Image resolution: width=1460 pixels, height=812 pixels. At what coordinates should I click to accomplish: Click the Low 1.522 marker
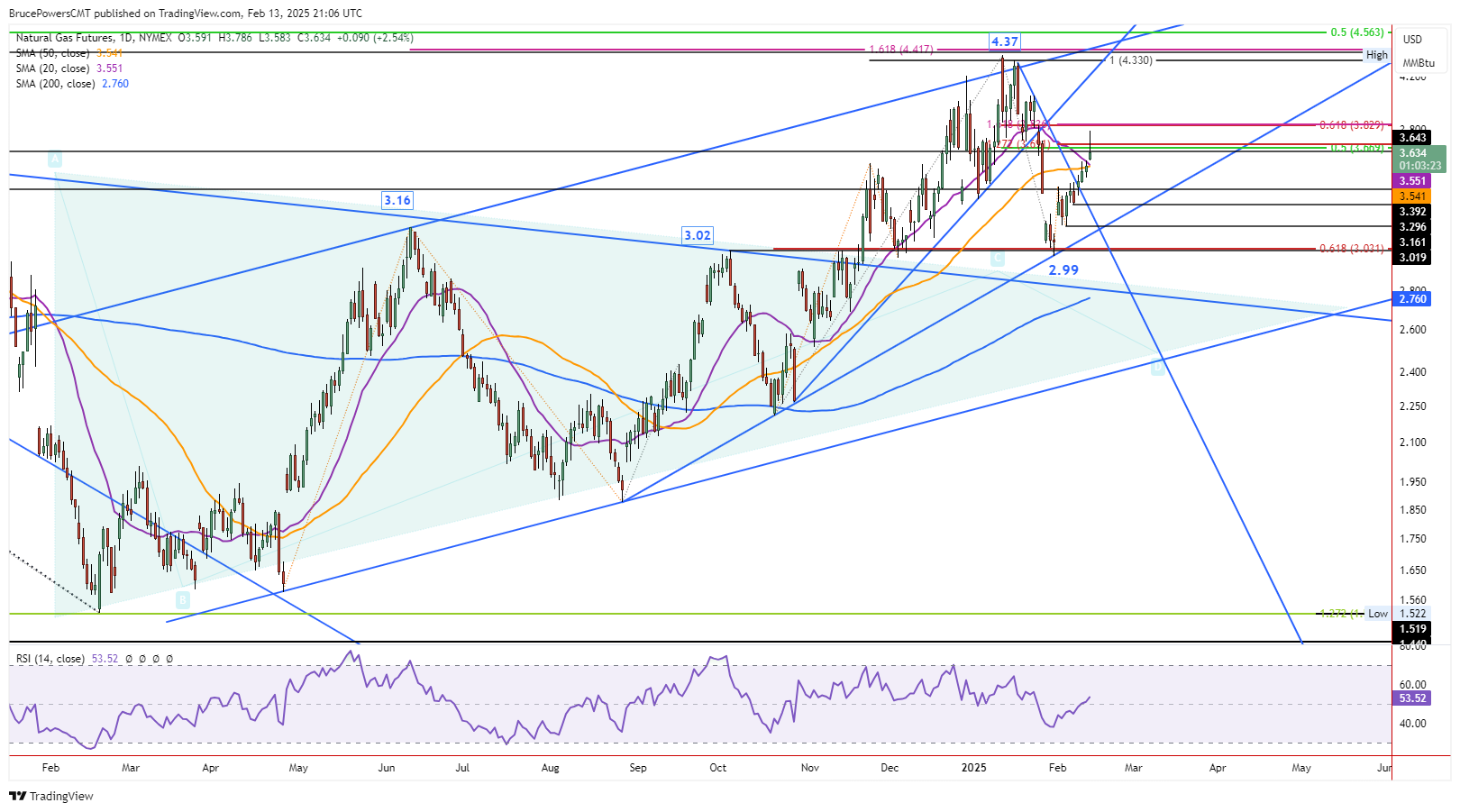coord(1397,614)
